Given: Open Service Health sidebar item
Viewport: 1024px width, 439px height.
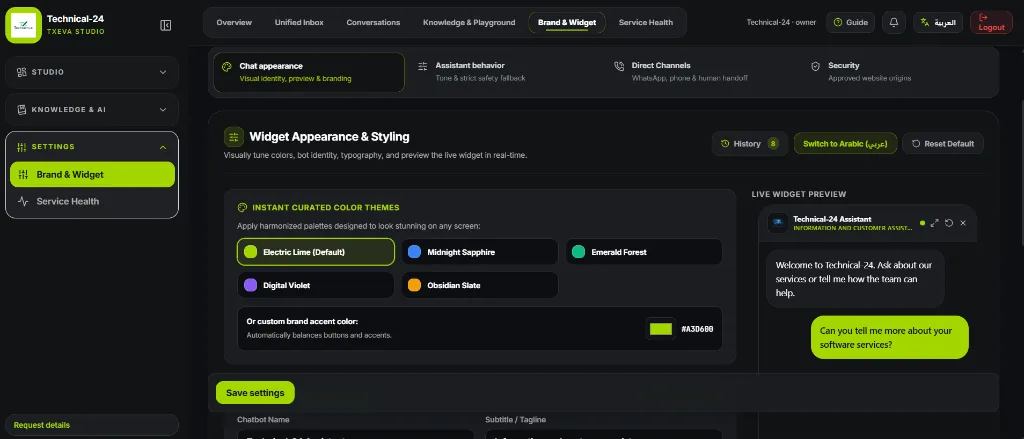Looking at the screenshot, I should [x=92, y=201].
